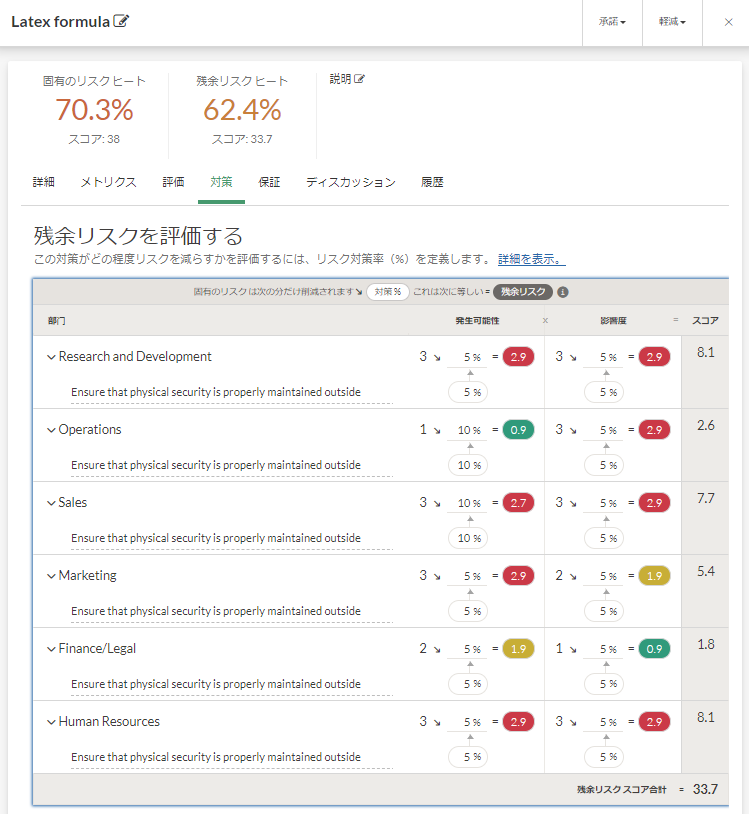Collapse the Finance/Legal department row
The width and height of the screenshot is (749, 814).
coord(51,649)
